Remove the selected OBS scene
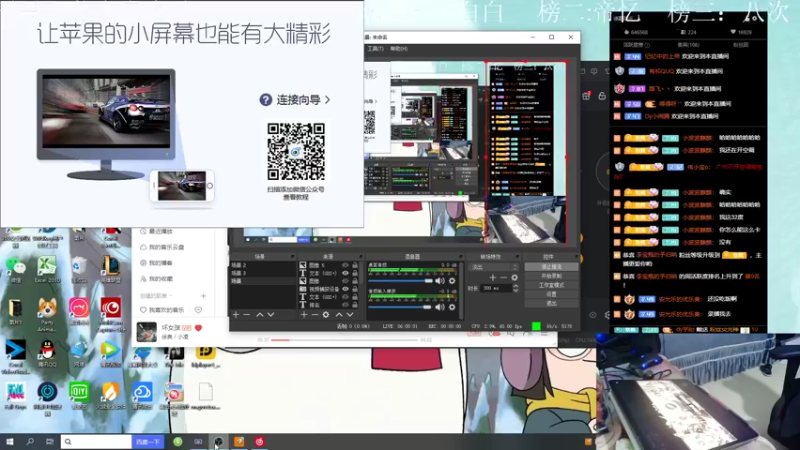 point(247,315)
